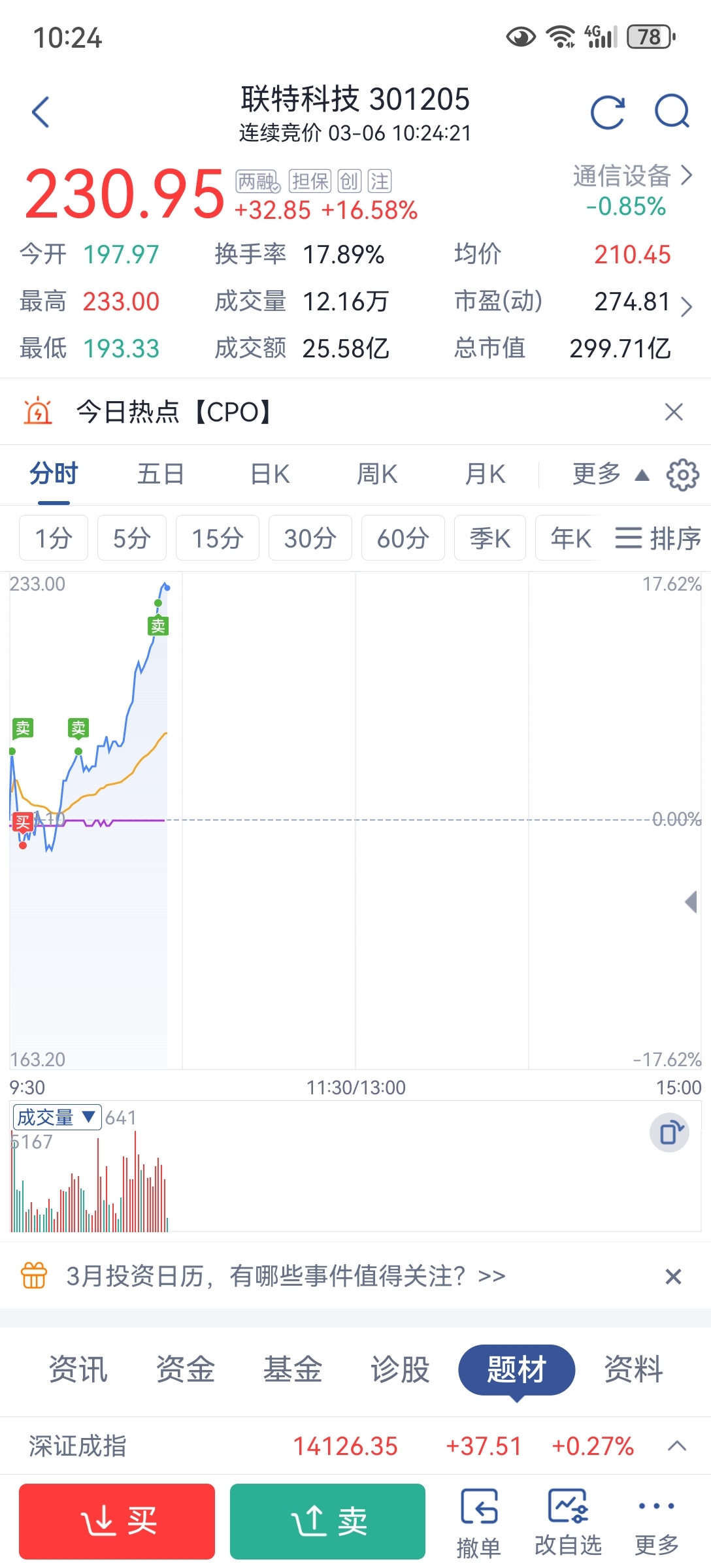
Task: Tap the back arrow icon
Action: tap(41, 112)
